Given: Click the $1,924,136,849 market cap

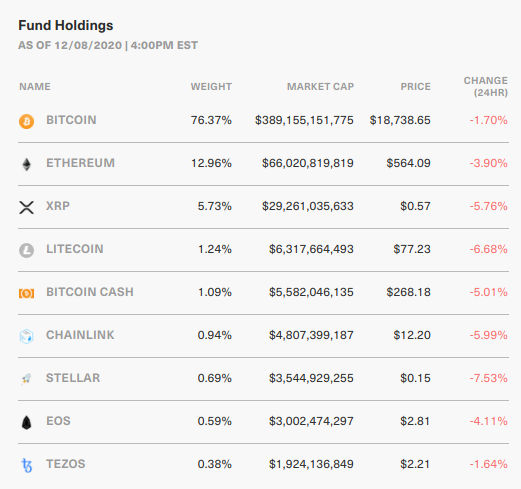Looking at the screenshot, I should pos(311,464).
